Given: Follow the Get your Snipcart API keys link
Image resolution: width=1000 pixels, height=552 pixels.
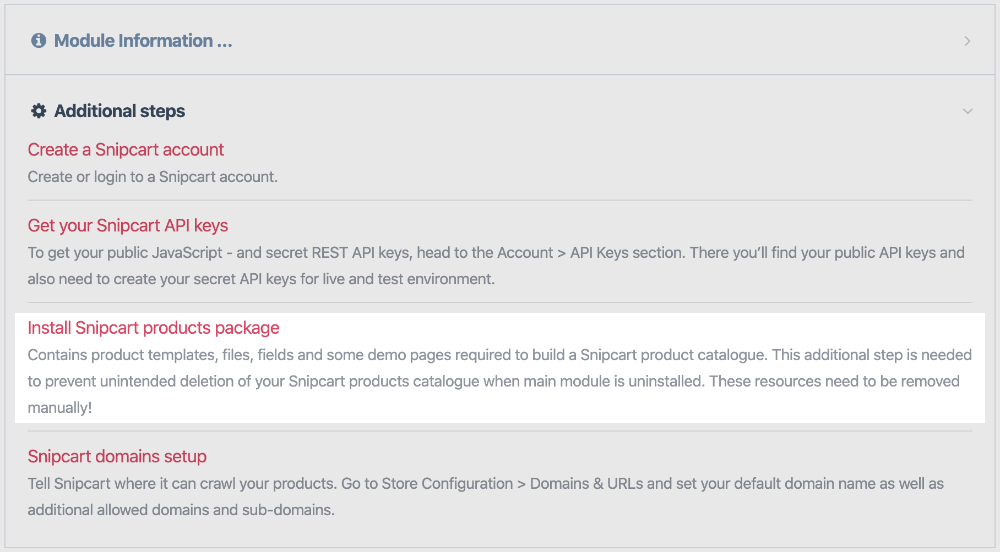Looking at the screenshot, I should pyautogui.click(x=128, y=226).
